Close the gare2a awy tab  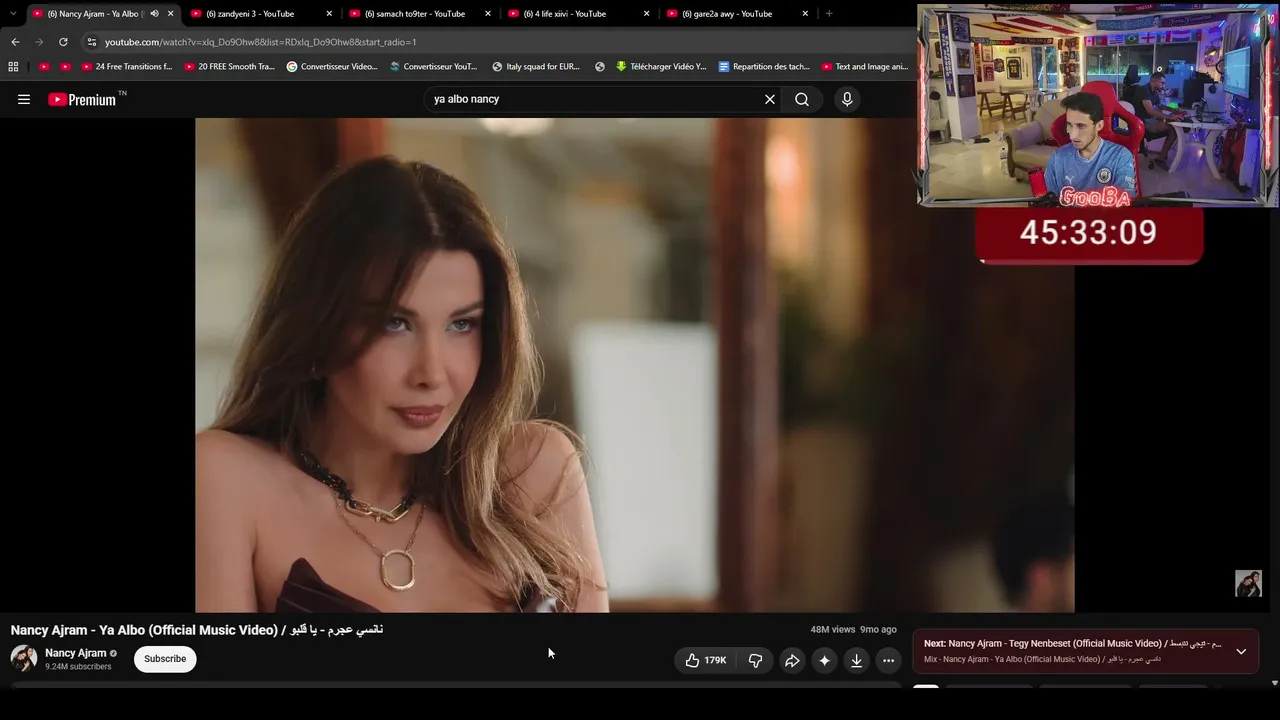tap(805, 14)
